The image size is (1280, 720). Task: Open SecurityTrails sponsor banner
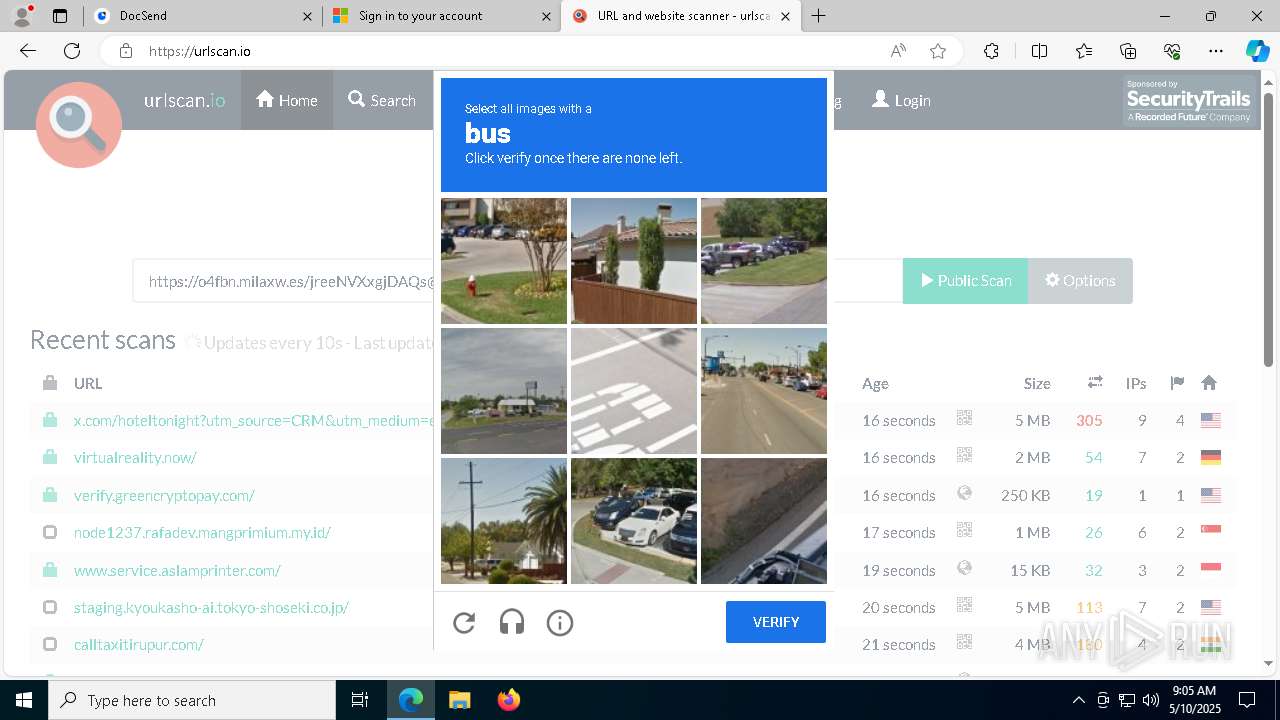coord(1188,101)
